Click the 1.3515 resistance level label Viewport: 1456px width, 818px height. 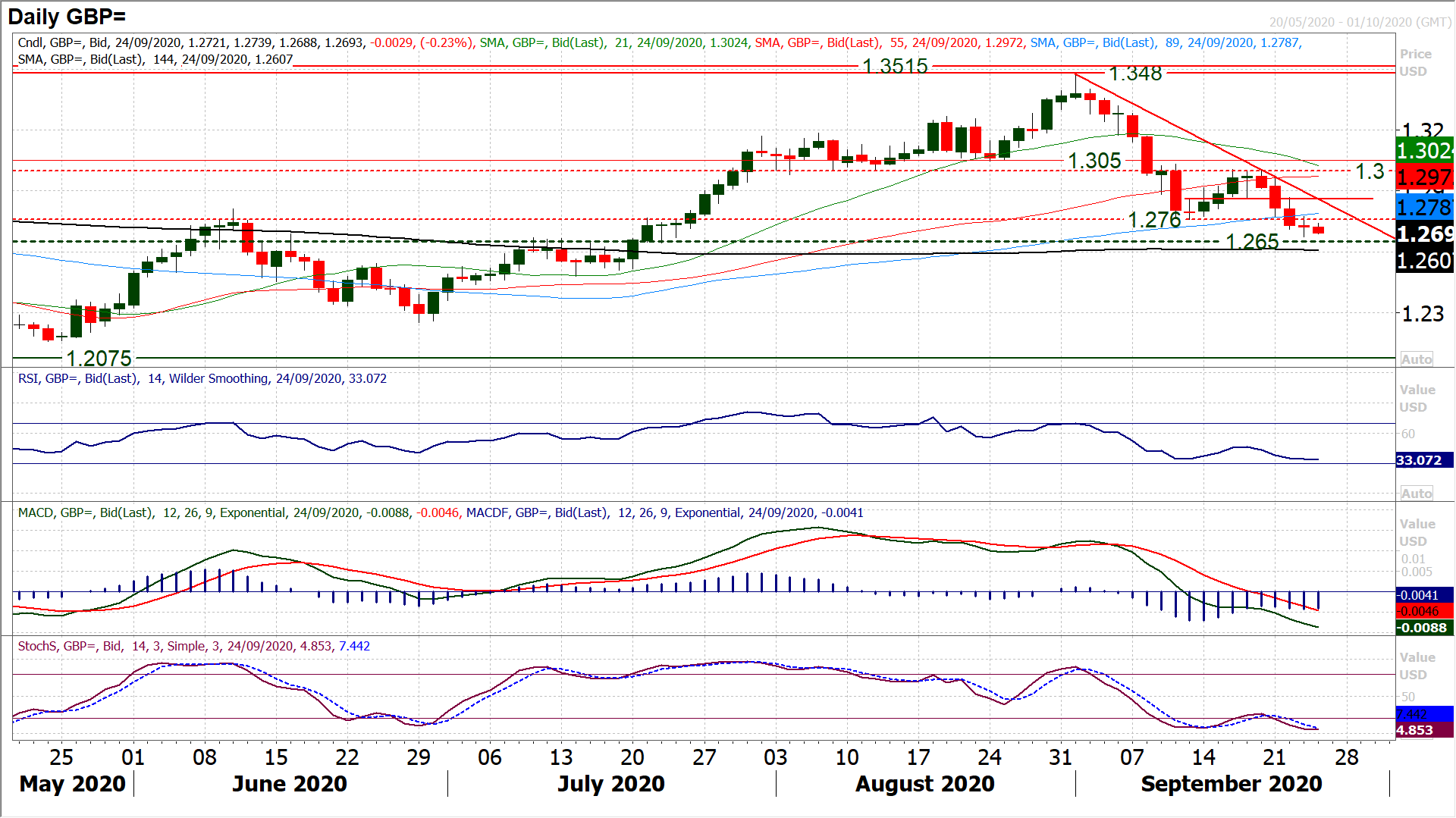point(895,67)
